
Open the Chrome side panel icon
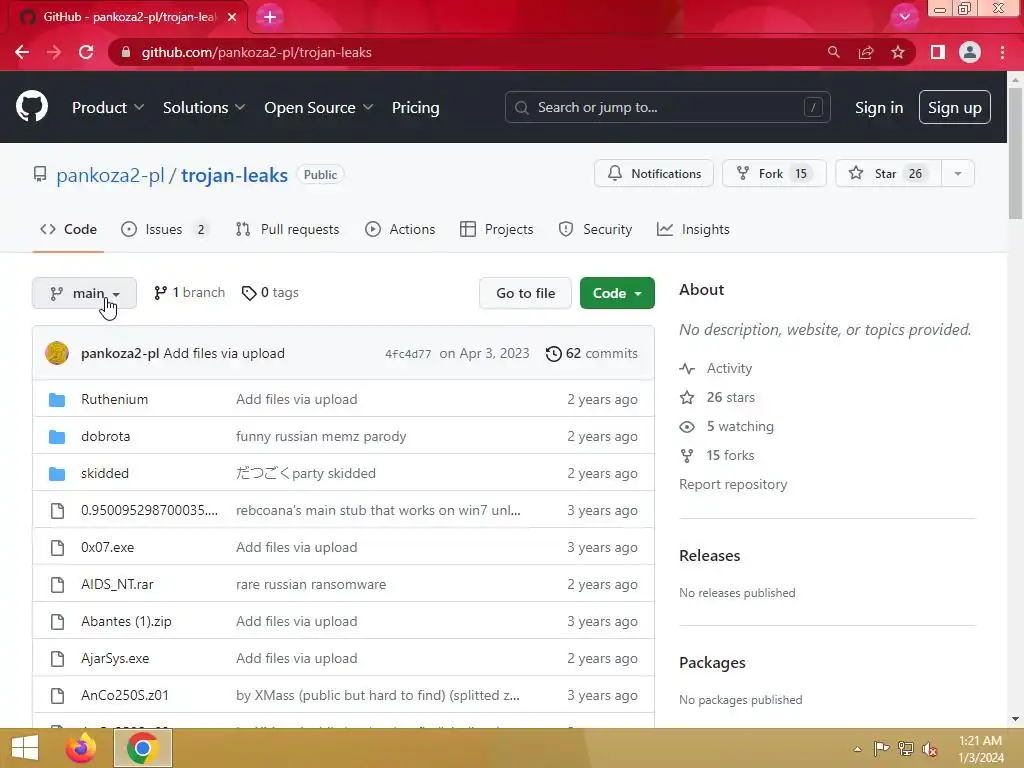pyautogui.click(x=938, y=52)
